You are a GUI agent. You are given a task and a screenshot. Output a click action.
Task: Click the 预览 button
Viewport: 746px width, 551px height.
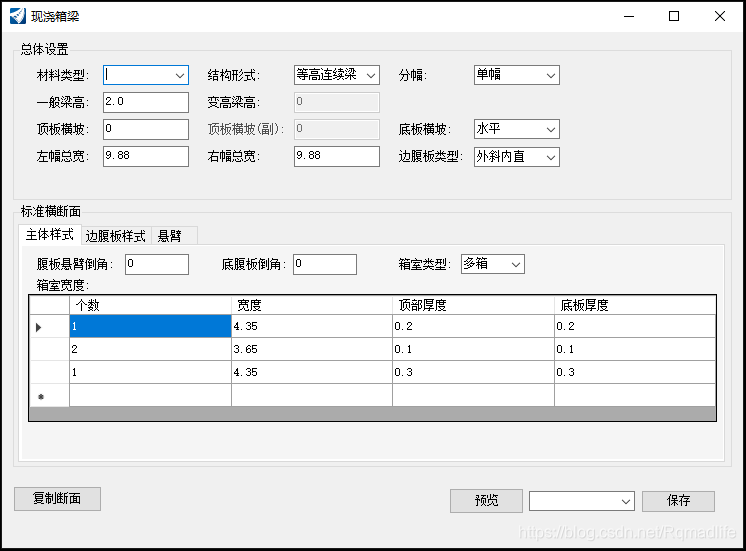click(x=486, y=501)
